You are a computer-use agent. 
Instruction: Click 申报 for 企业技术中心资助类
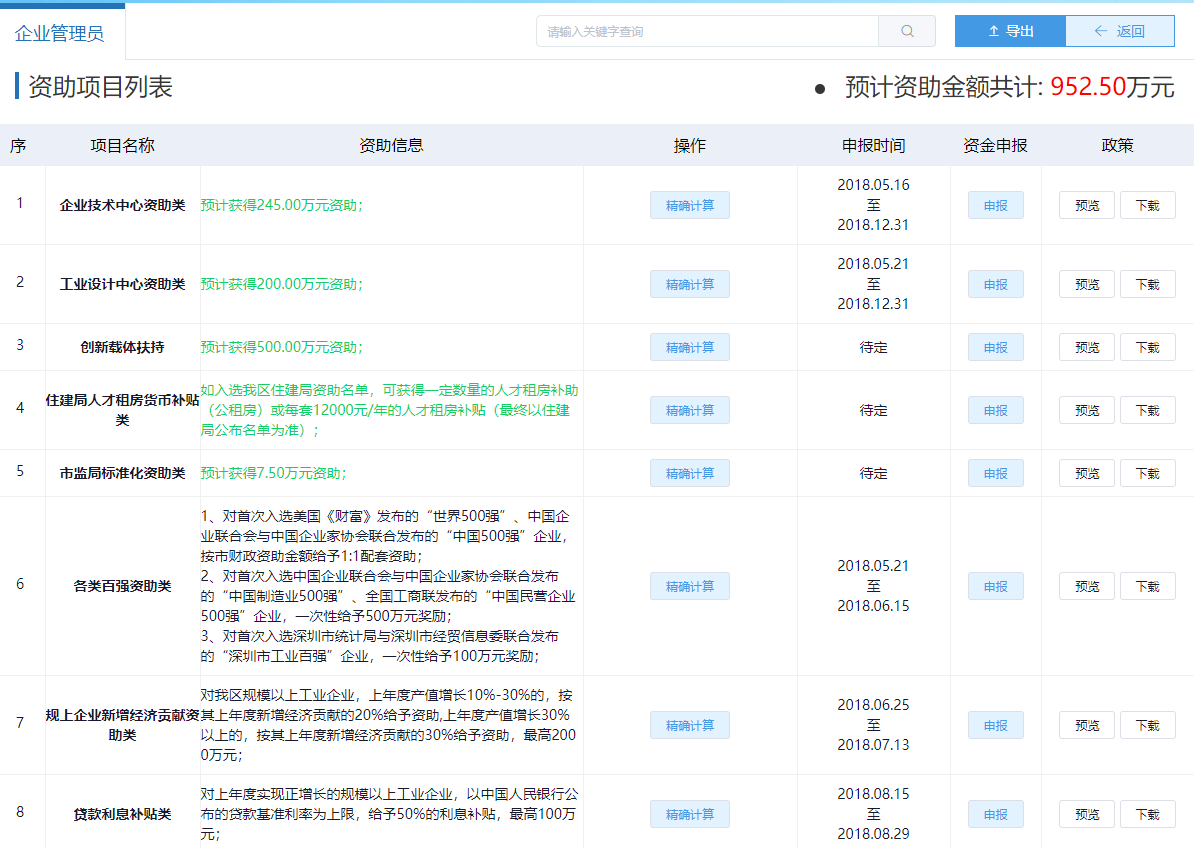(995, 205)
